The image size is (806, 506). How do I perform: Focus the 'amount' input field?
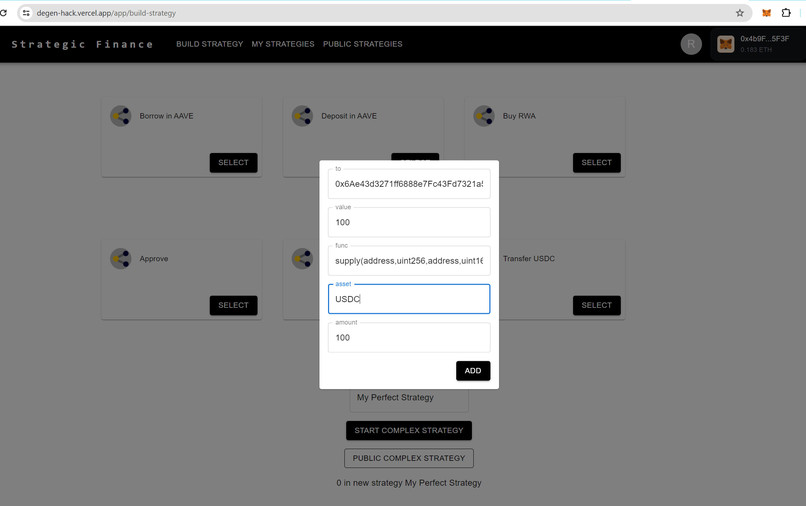[409, 337]
